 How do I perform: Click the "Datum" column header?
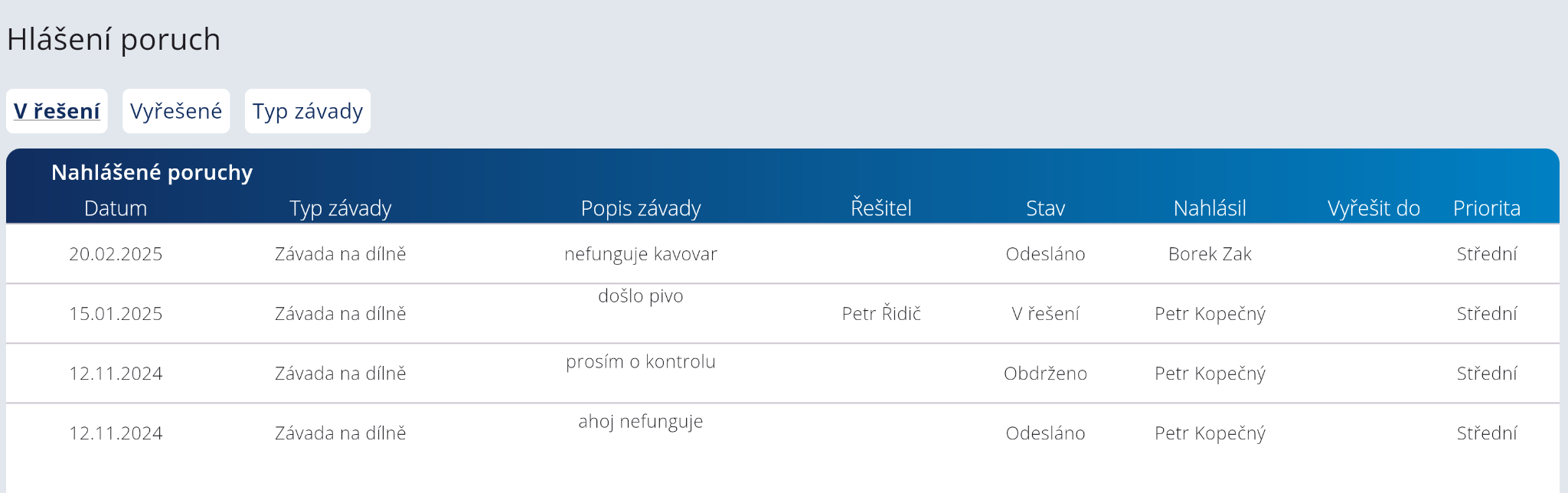pos(116,208)
